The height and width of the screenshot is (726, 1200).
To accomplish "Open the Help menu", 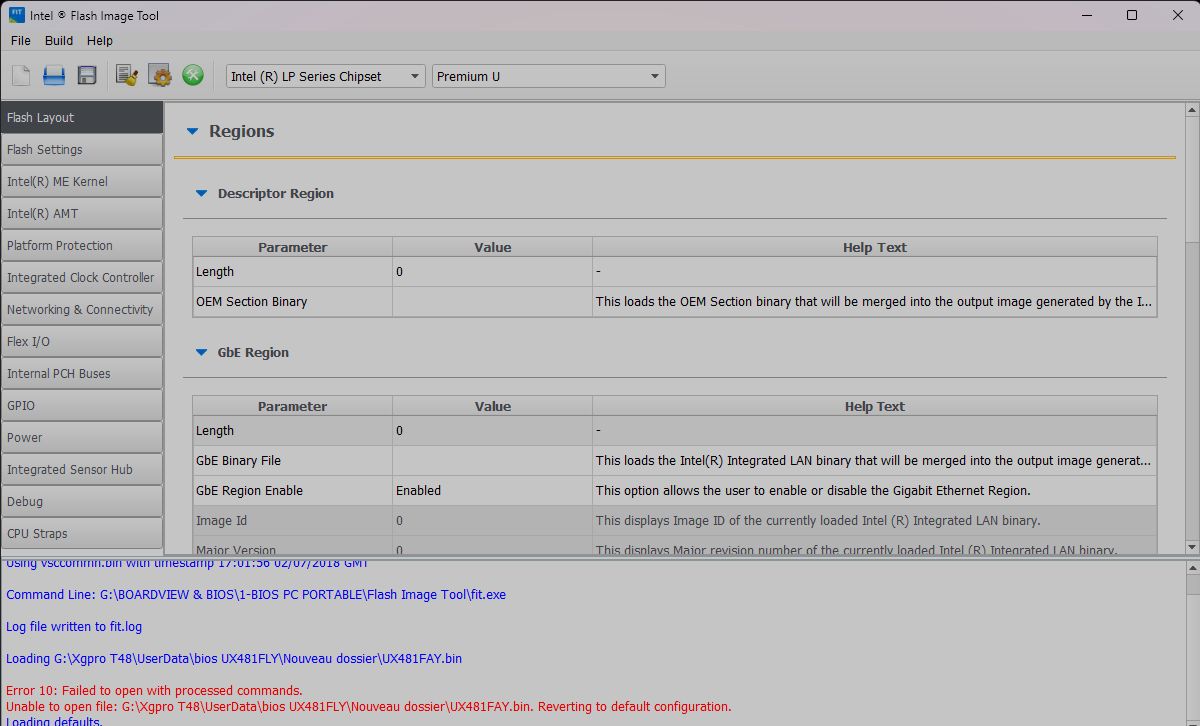I will pyautogui.click(x=100, y=41).
